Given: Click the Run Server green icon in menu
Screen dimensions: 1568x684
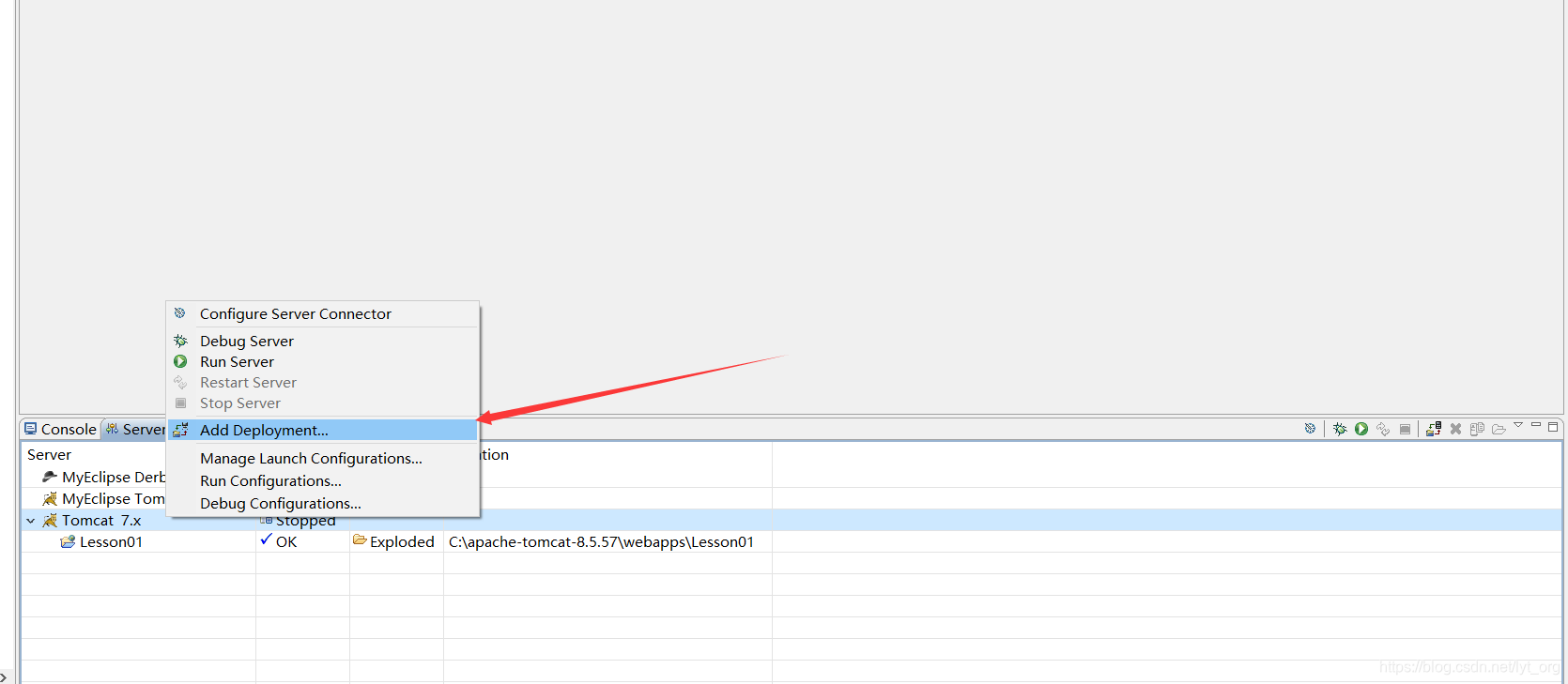Looking at the screenshot, I should pyautogui.click(x=180, y=361).
